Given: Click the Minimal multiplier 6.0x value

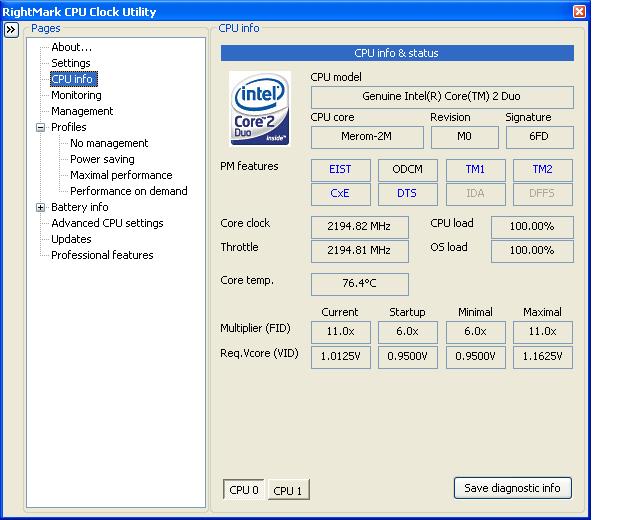Looking at the screenshot, I should click(476, 332).
